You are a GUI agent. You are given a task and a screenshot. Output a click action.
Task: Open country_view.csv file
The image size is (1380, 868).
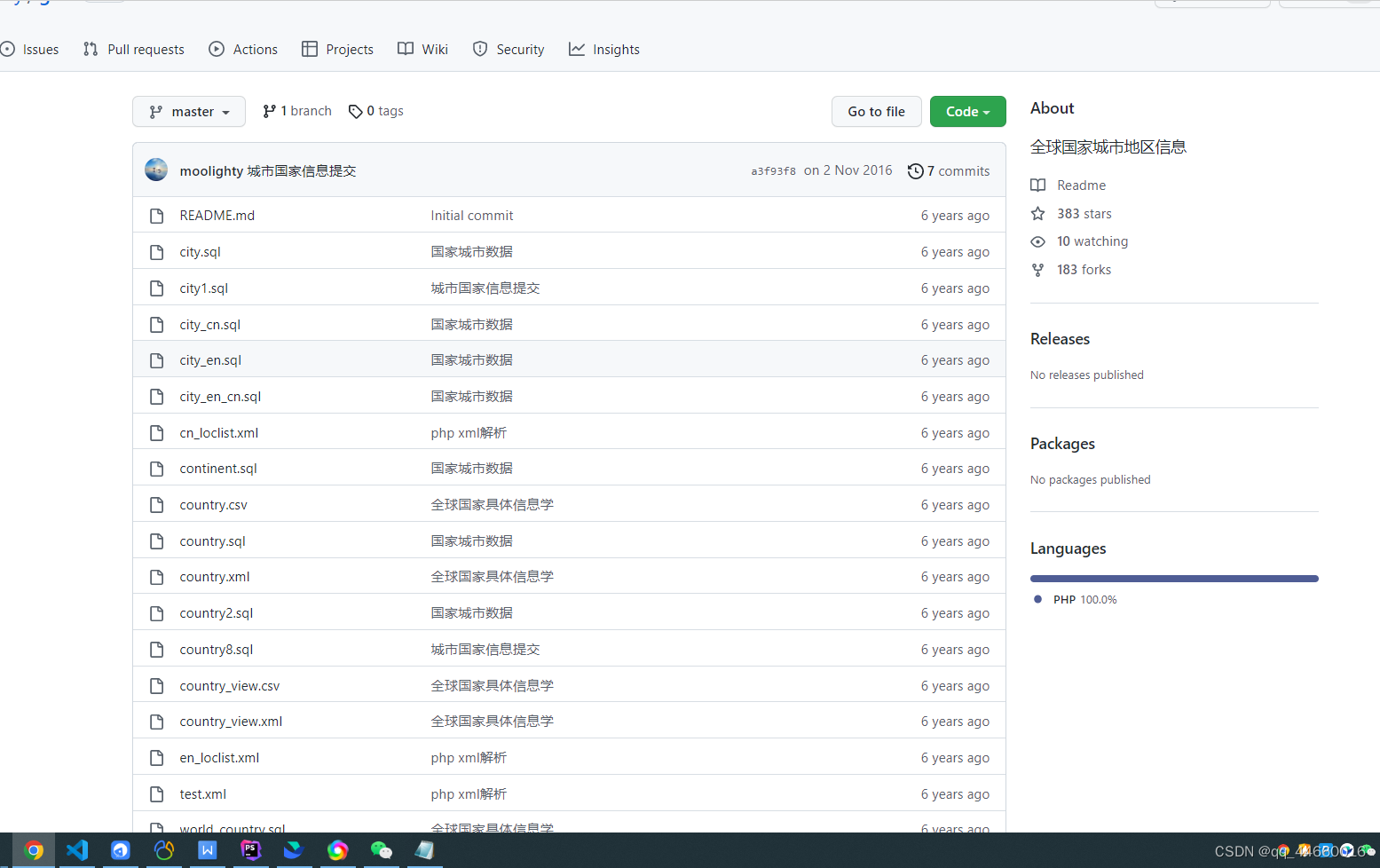tap(230, 686)
